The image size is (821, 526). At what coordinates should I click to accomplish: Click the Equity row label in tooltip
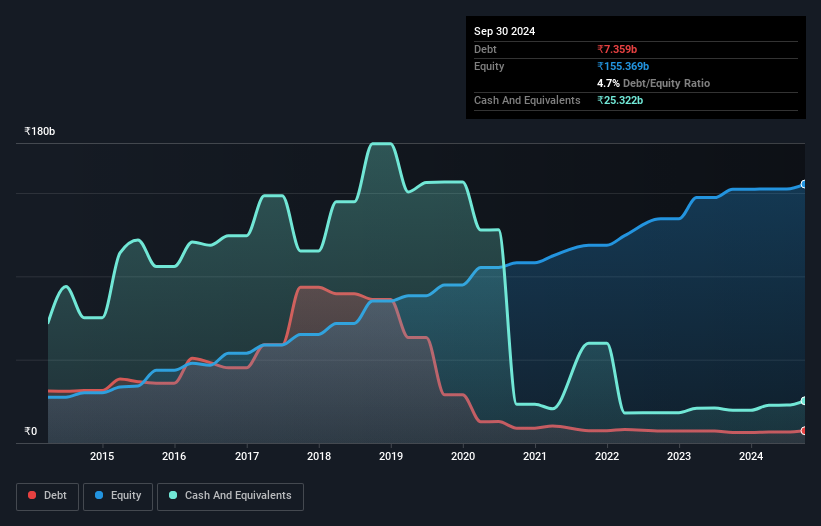(x=489, y=66)
